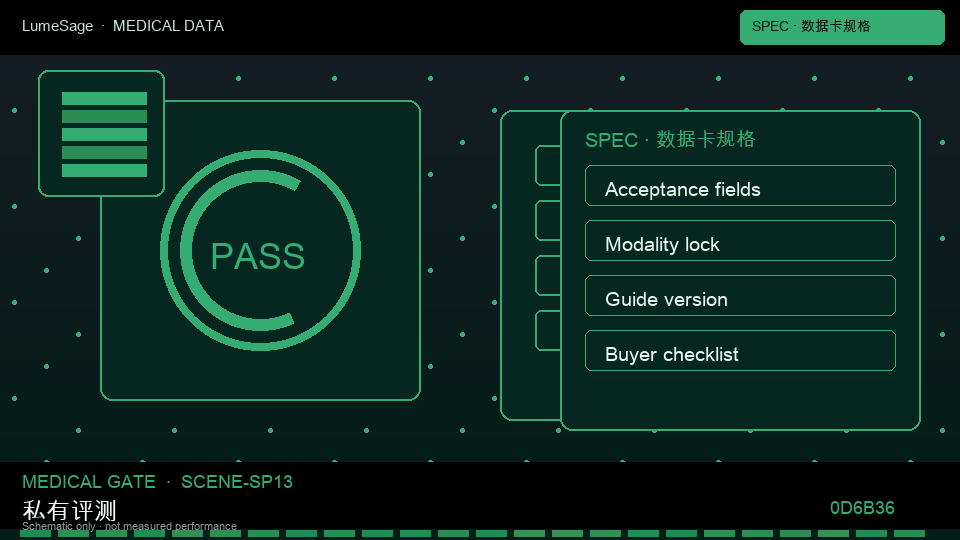Click the SPEC · 数据卡规格 badge in the header

tap(842, 27)
